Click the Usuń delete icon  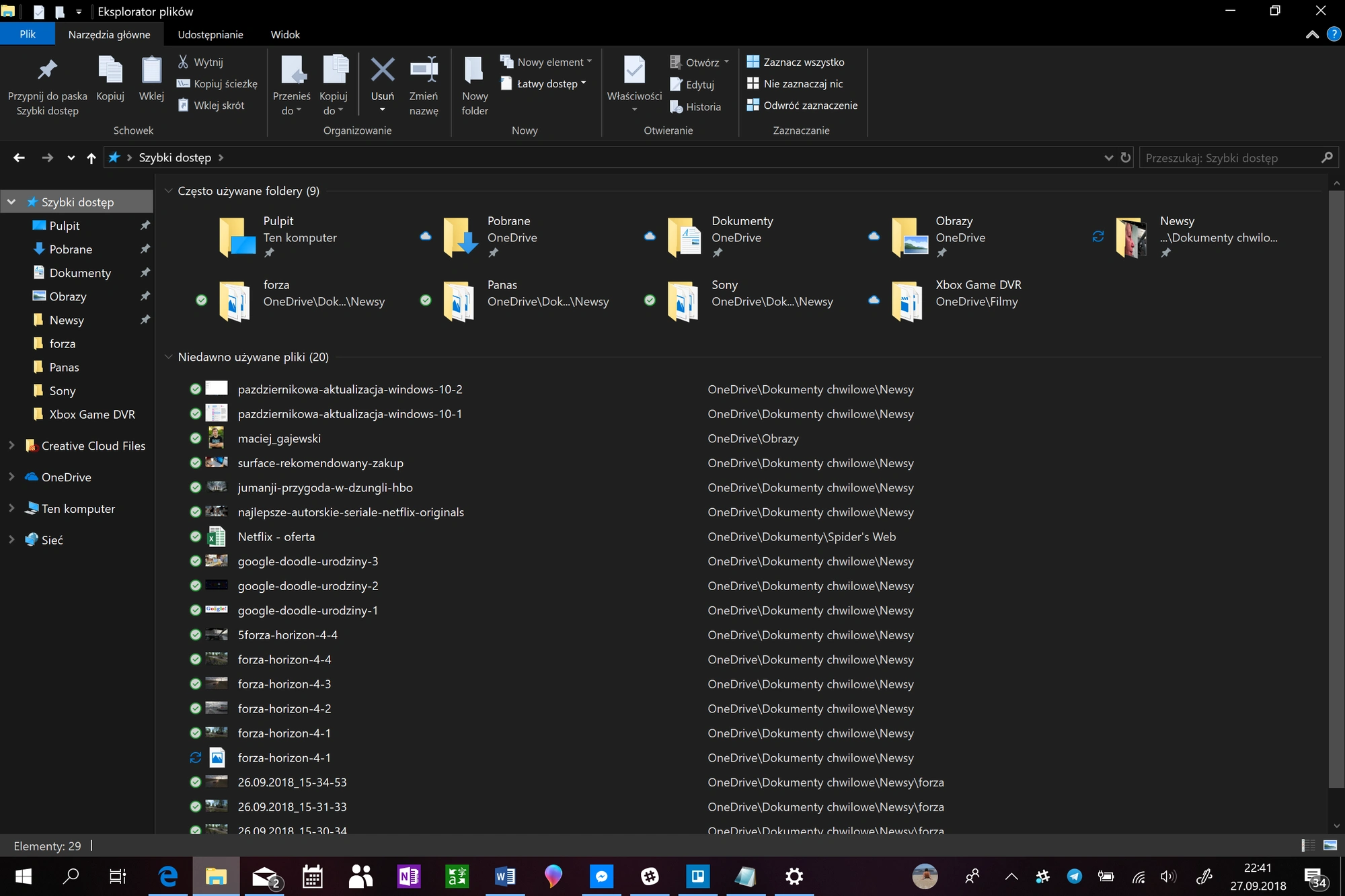click(x=383, y=70)
